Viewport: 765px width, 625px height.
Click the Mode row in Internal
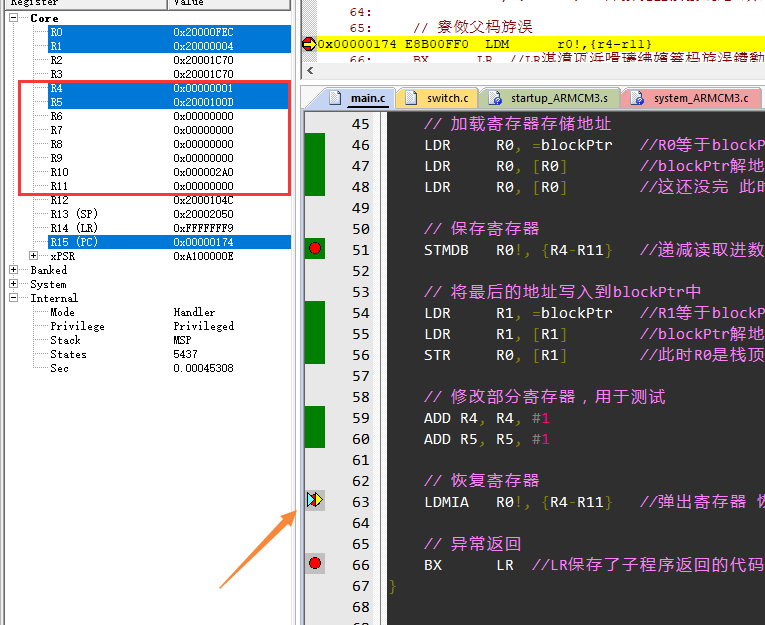pyautogui.click(x=169, y=312)
